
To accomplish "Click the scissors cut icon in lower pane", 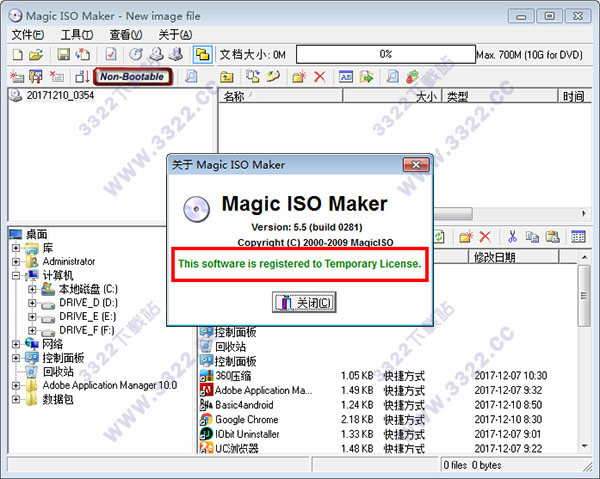I will [x=512, y=237].
